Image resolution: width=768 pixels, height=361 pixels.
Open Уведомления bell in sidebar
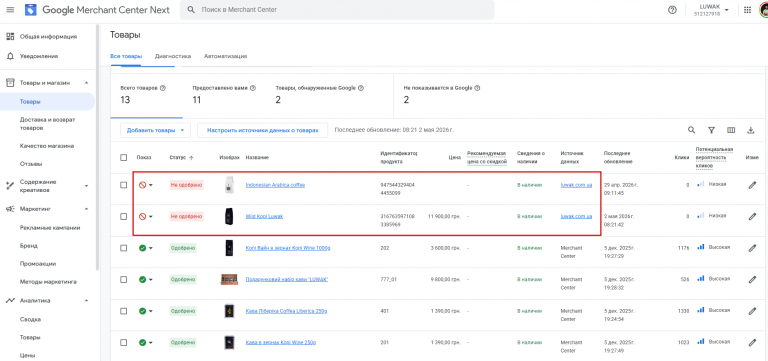pos(10,56)
